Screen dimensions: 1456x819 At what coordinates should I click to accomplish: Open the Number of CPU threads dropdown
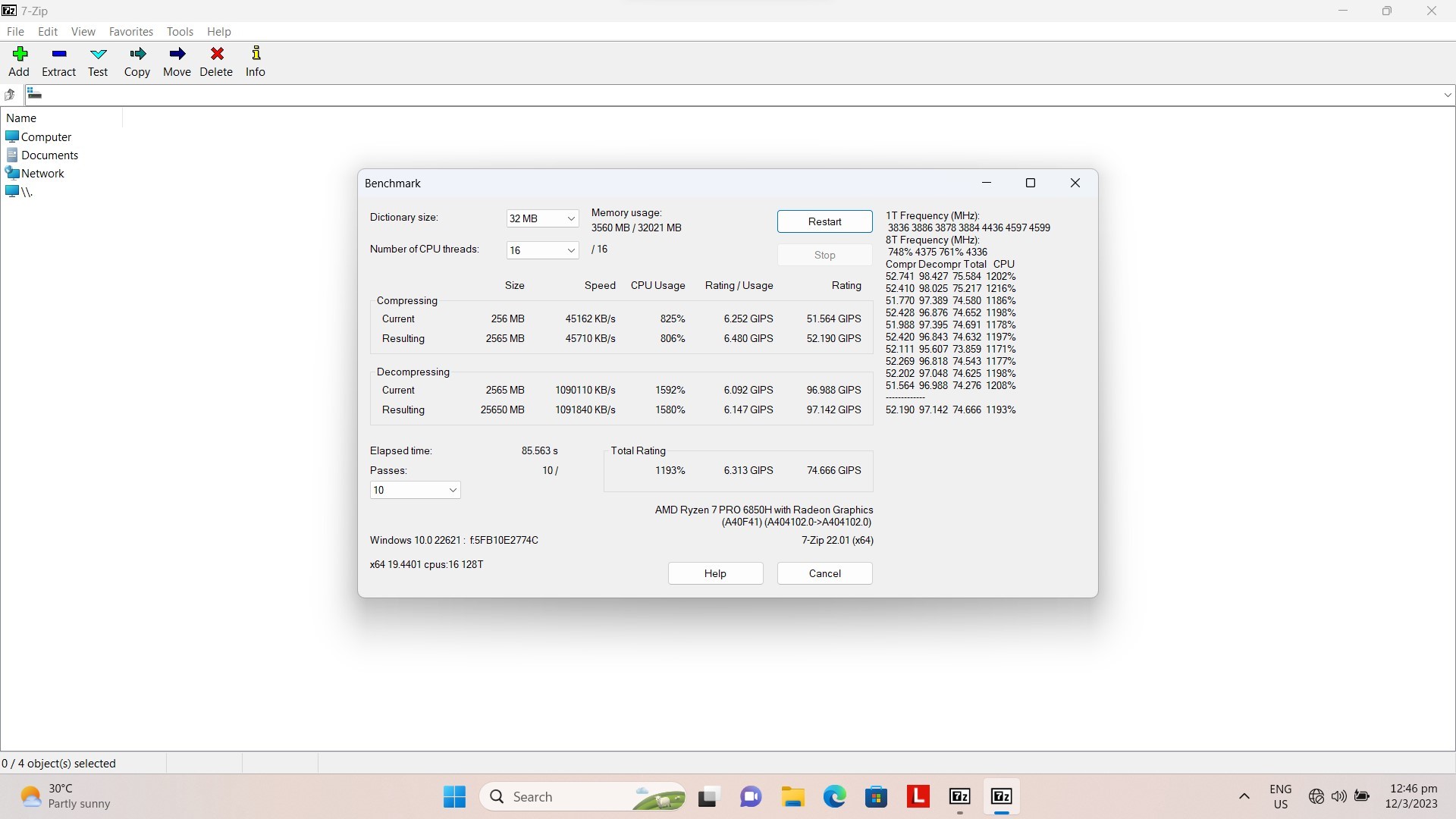coord(542,250)
